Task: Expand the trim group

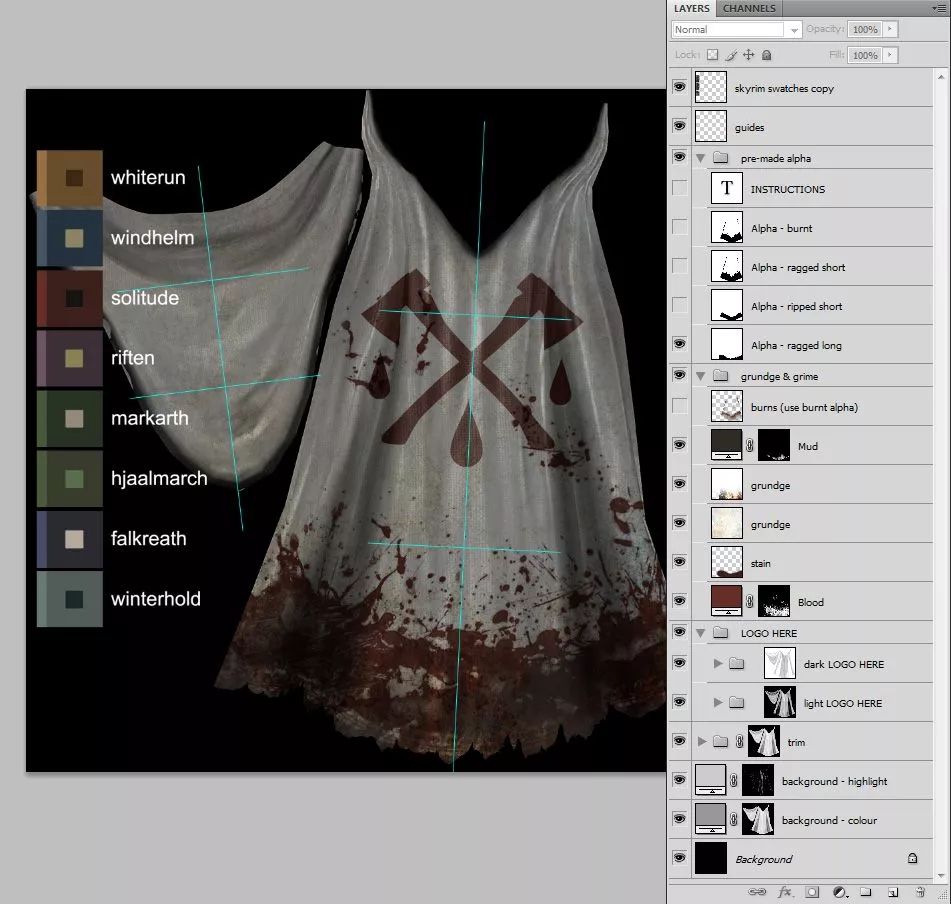Action: 702,742
